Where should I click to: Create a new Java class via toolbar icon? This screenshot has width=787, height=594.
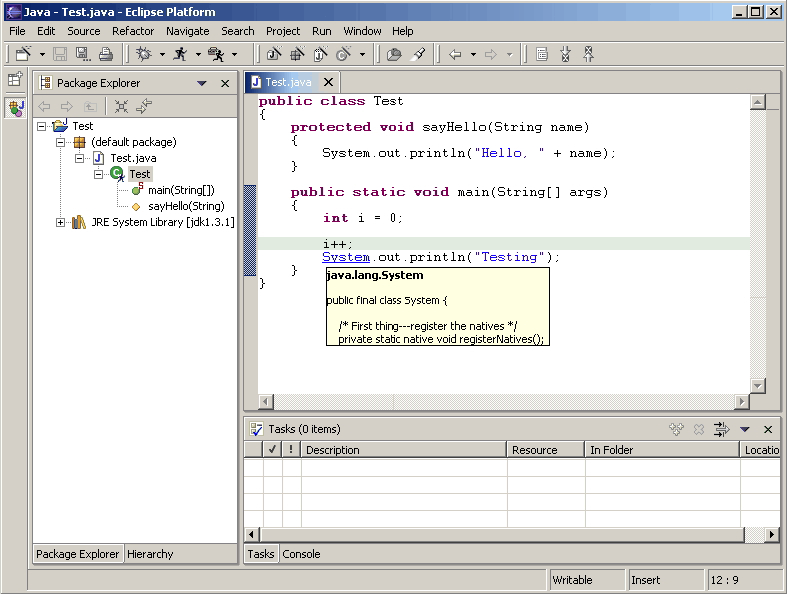coord(344,54)
